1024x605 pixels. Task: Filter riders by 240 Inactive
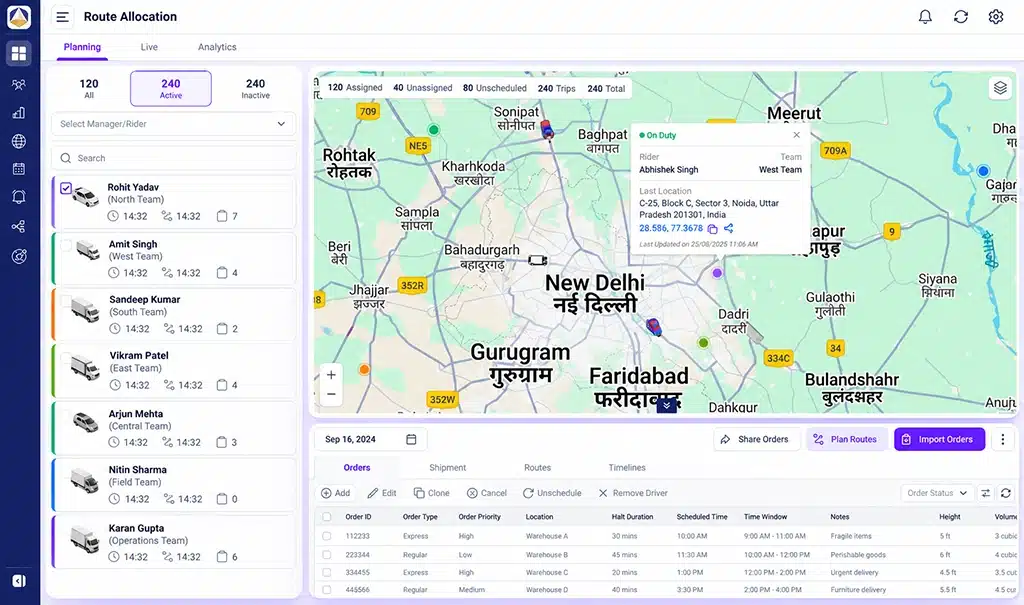[255, 88]
